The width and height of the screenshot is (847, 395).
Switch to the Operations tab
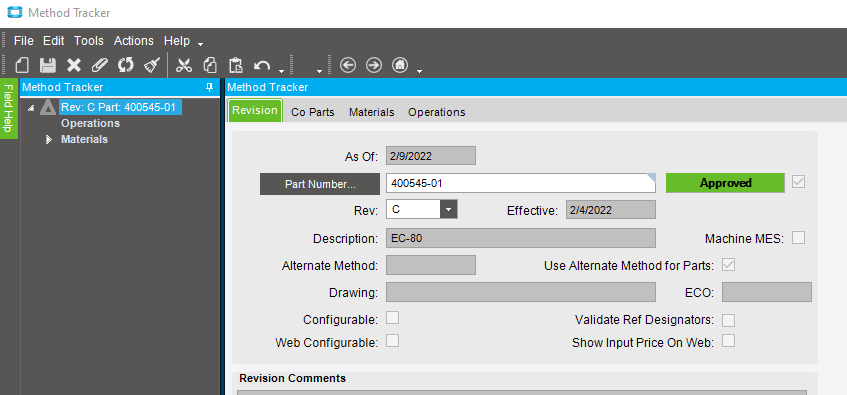pyautogui.click(x=436, y=112)
